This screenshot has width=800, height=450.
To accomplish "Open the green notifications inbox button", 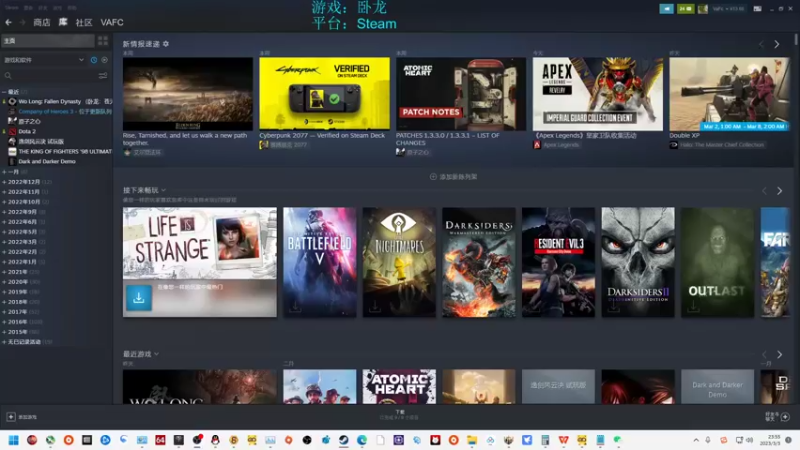I will pos(685,9).
